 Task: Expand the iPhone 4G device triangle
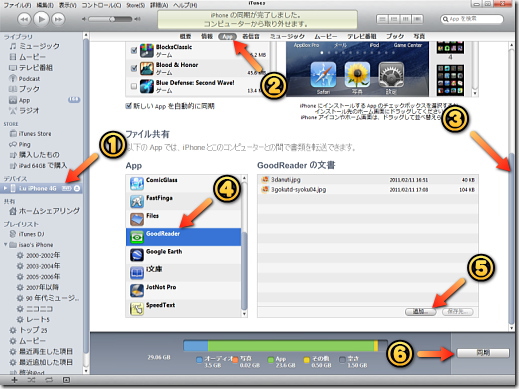pyautogui.click(x=5, y=188)
